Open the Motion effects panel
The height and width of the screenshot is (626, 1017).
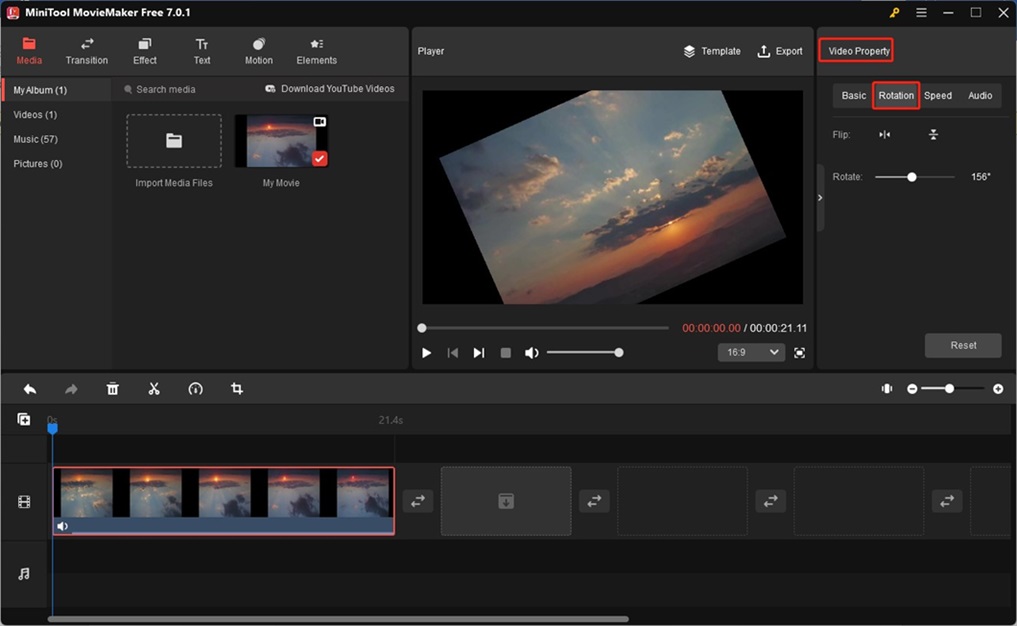click(258, 50)
